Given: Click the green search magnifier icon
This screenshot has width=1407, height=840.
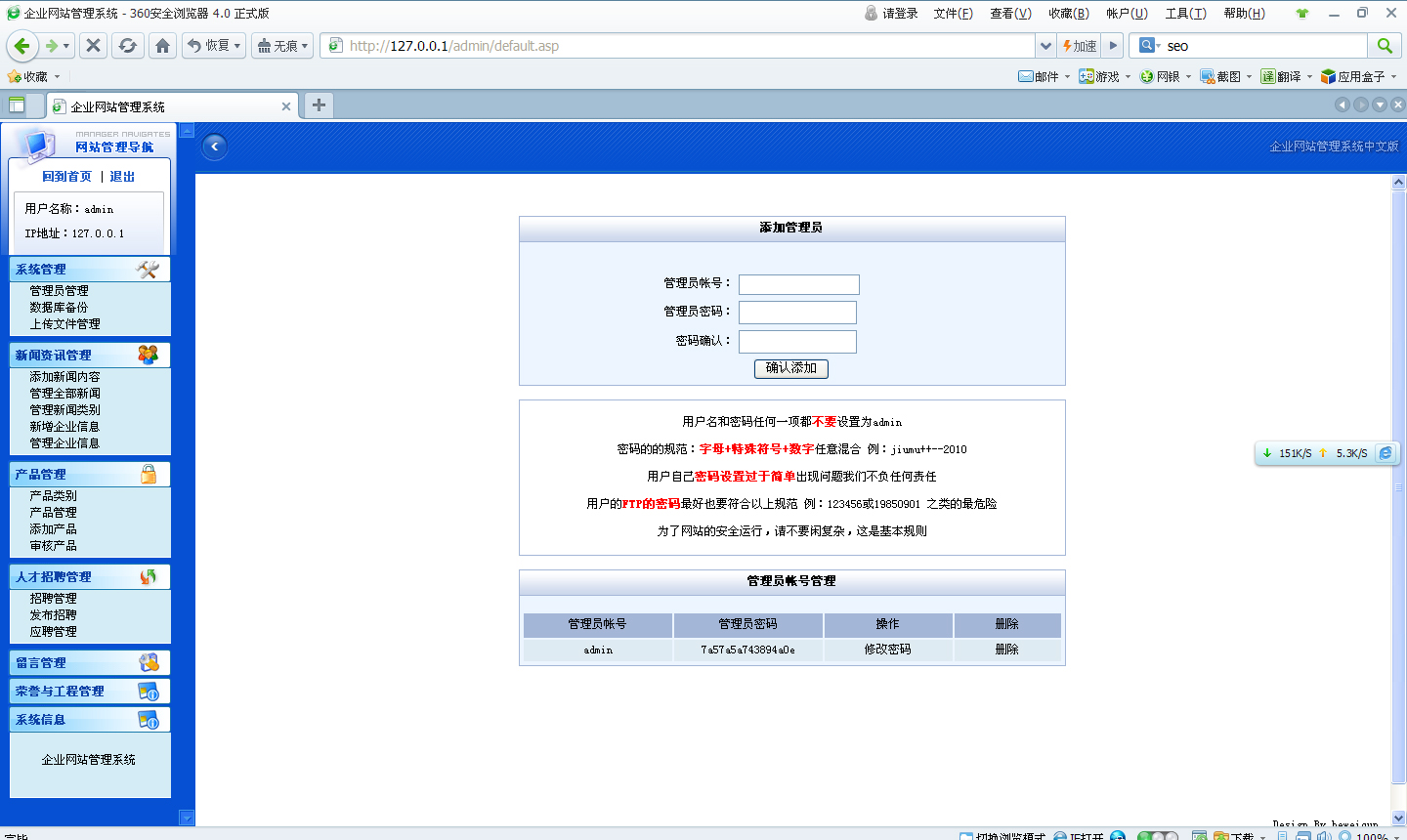Looking at the screenshot, I should point(1384,46).
